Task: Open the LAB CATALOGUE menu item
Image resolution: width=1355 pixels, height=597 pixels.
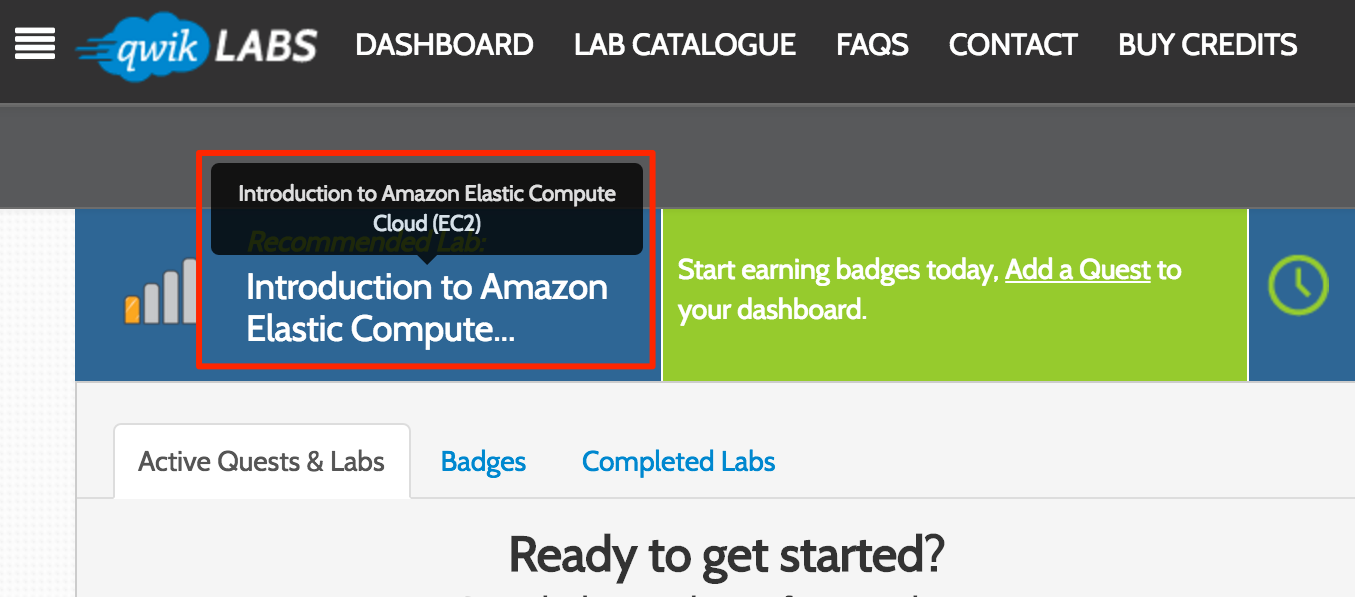Action: coord(685,45)
